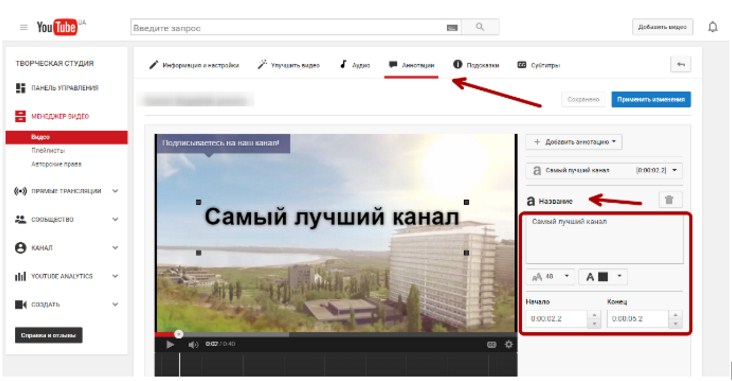Viewport: 732px width, 381px height.
Task: Expand YouTube Analytics section
Action: 115,276
